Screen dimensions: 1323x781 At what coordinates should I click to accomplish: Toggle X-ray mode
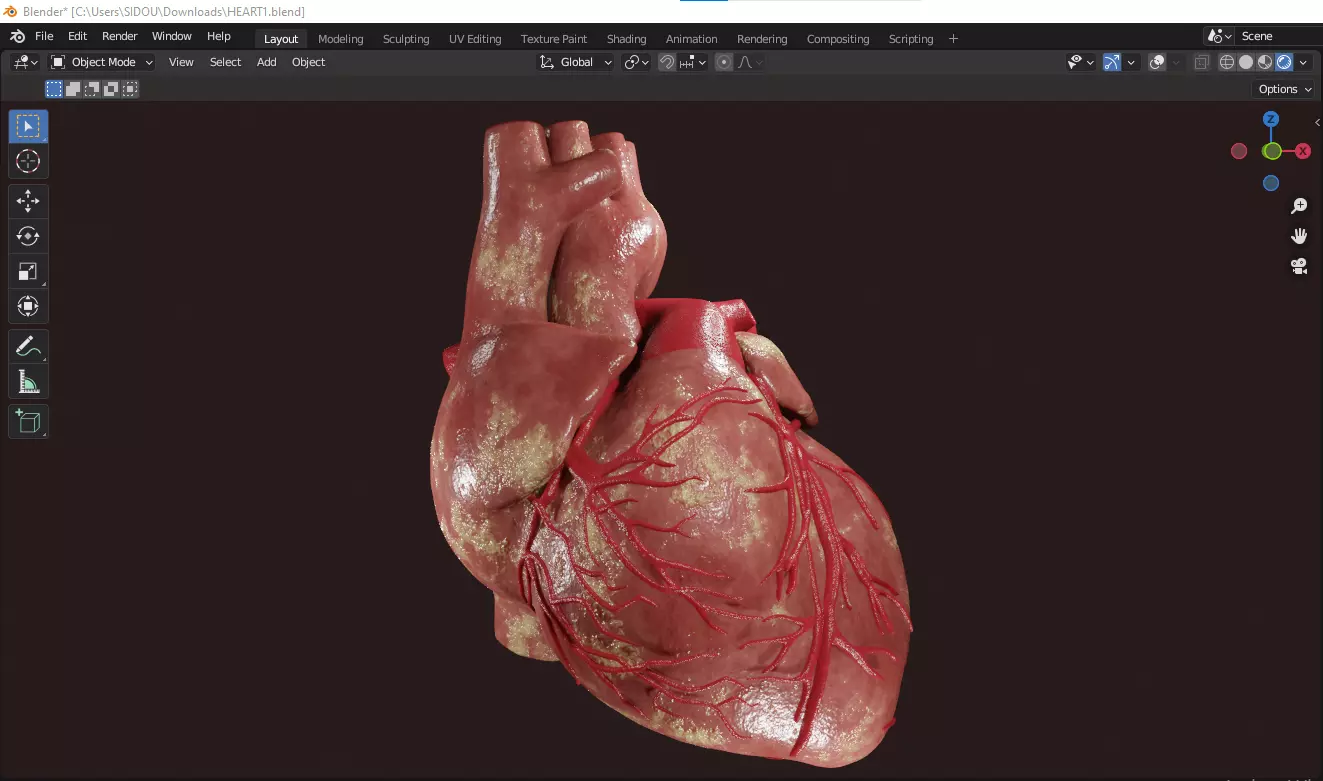[1201, 62]
